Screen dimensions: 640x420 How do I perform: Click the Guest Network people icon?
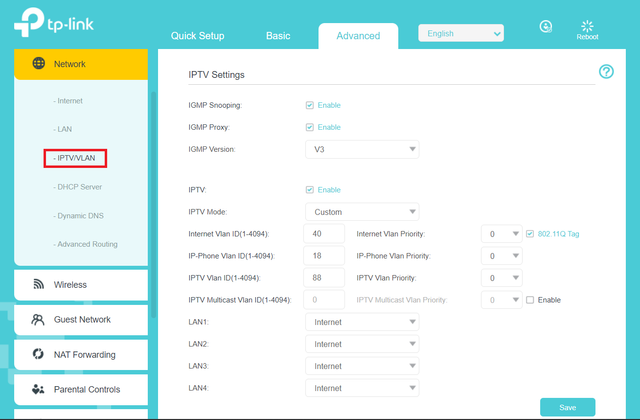38,319
